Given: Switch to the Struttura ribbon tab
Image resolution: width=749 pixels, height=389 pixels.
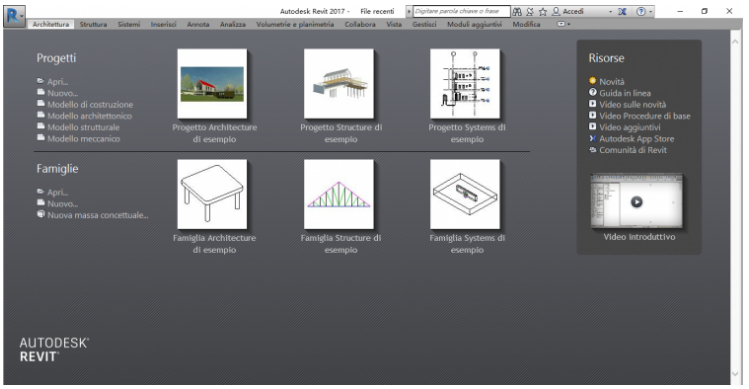Looking at the screenshot, I should (x=93, y=24).
